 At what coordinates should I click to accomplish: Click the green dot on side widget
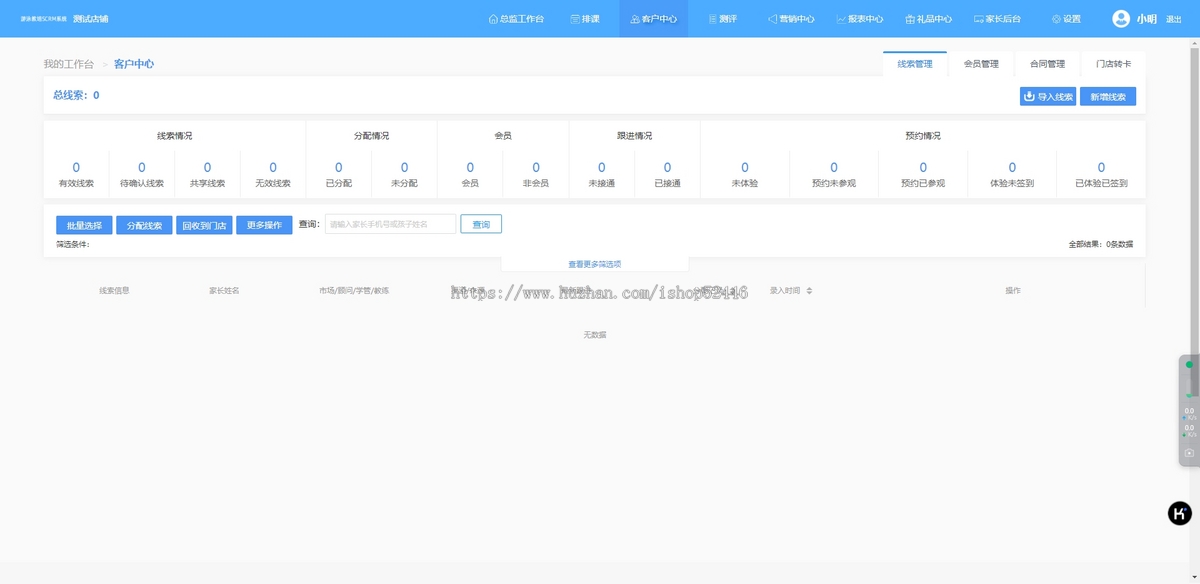tap(1189, 365)
